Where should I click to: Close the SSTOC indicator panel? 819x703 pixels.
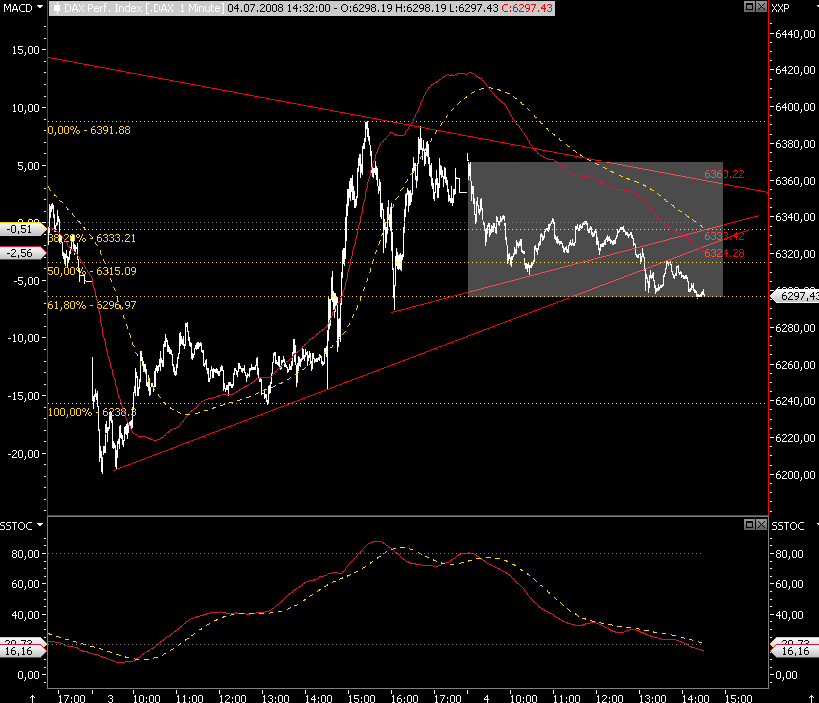pos(761,524)
